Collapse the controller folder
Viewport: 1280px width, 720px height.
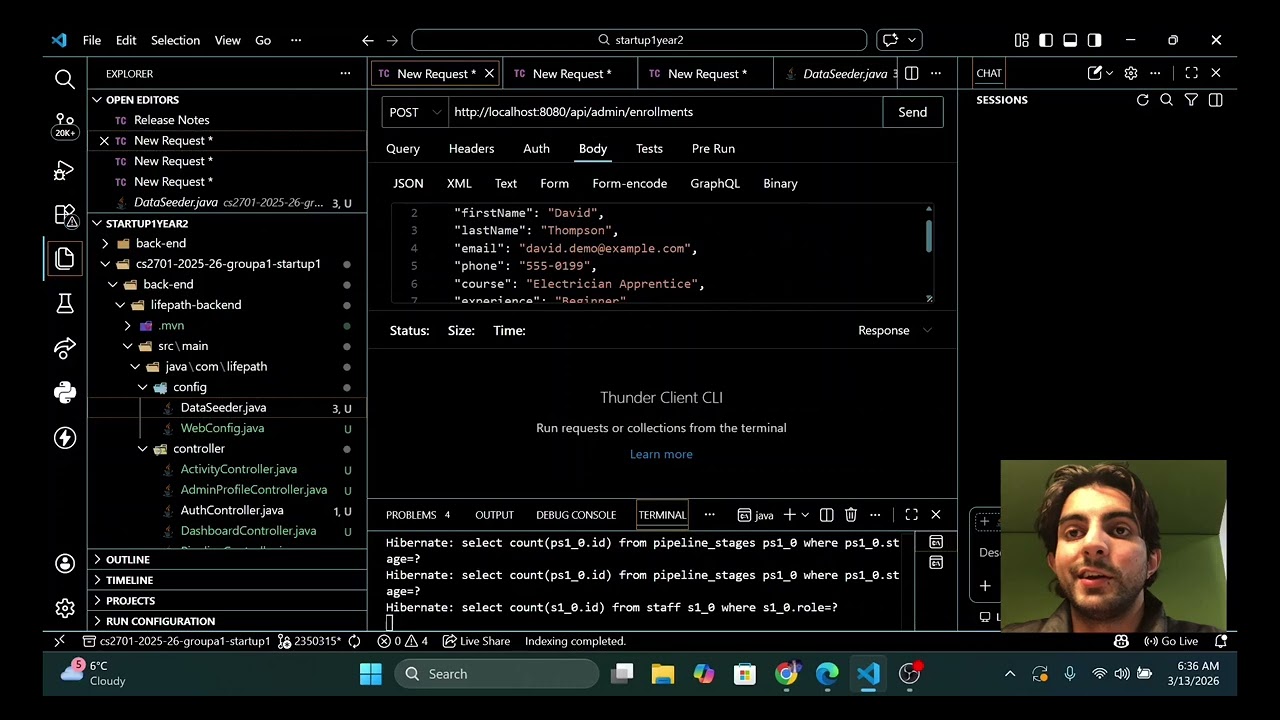point(143,449)
